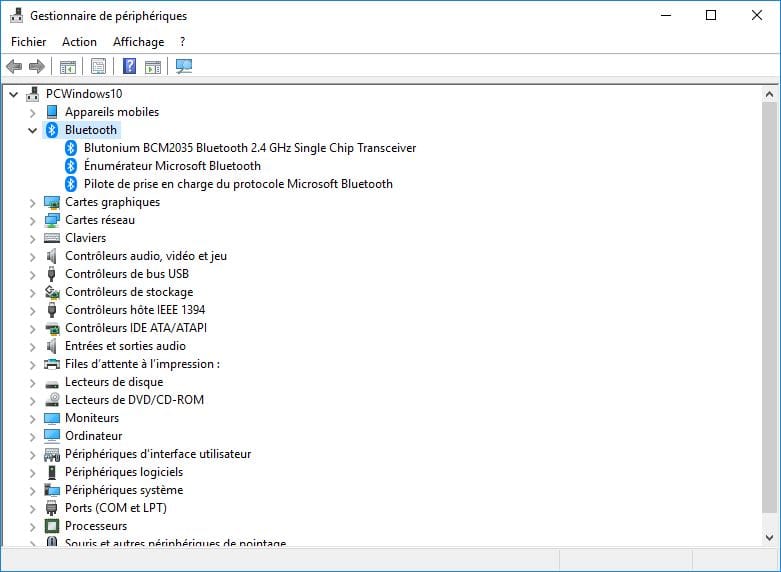
Task: Click the Contrôleurs audio, vidéo et jeu speaker icon
Action: click(x=51, y=256)
